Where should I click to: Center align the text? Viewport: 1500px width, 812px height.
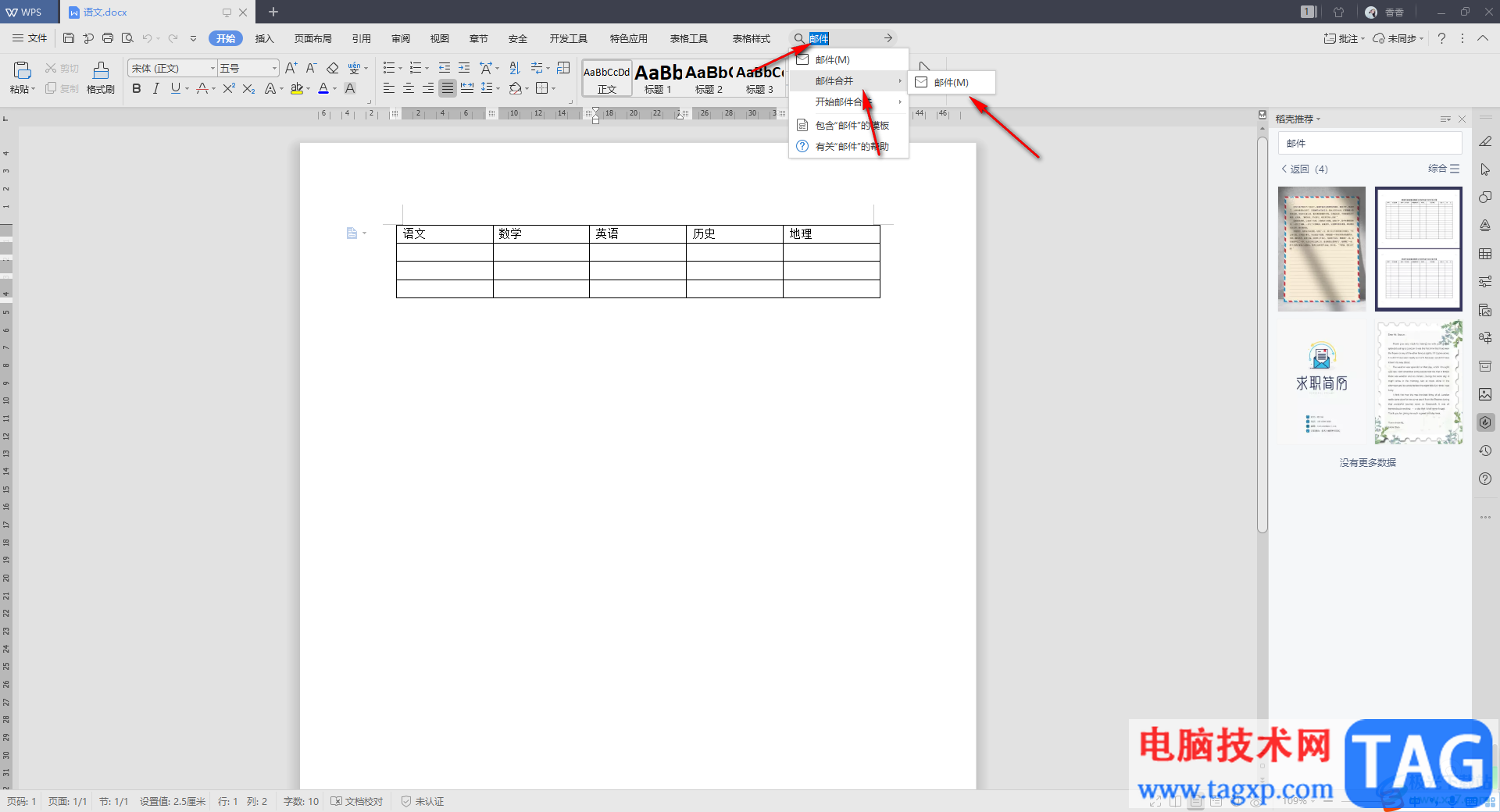pyautogui.click(x=409, y=88)
